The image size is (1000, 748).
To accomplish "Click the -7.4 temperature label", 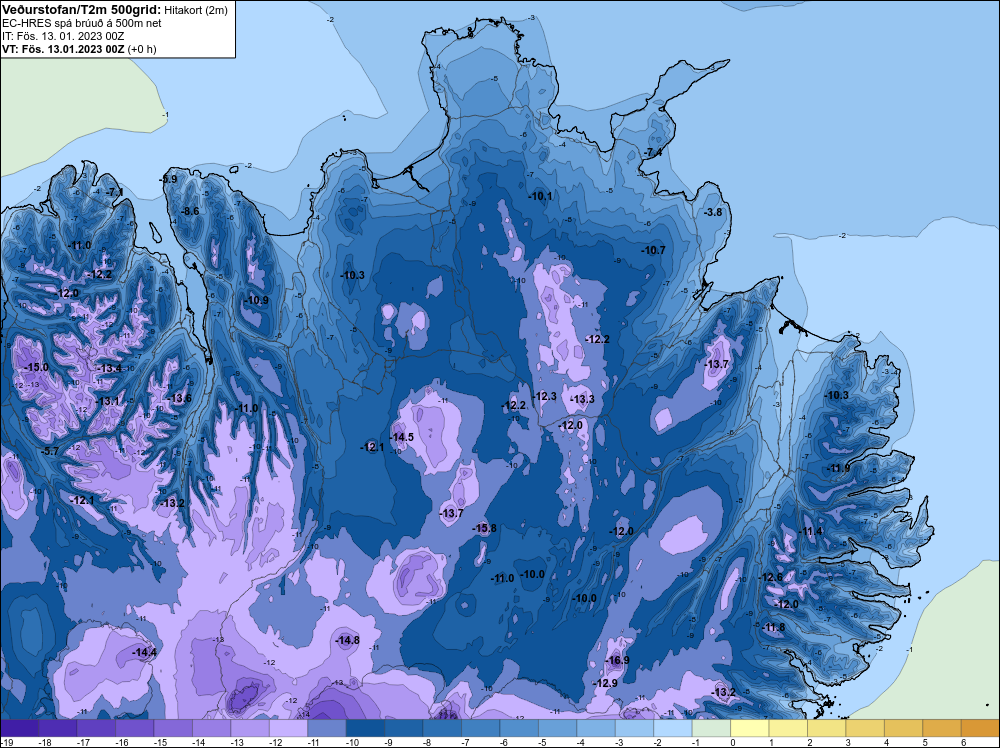I will (652, 152).
